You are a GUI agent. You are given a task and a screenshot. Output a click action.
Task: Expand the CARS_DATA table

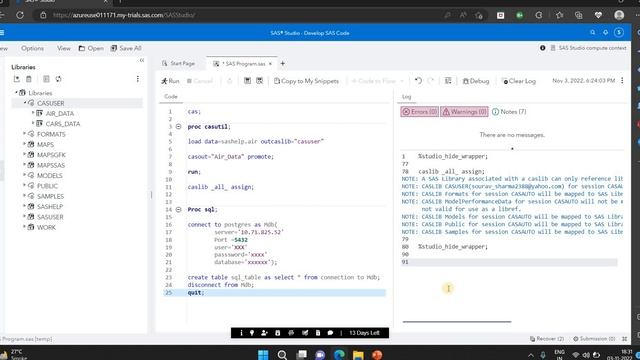[x=33, y=123]
